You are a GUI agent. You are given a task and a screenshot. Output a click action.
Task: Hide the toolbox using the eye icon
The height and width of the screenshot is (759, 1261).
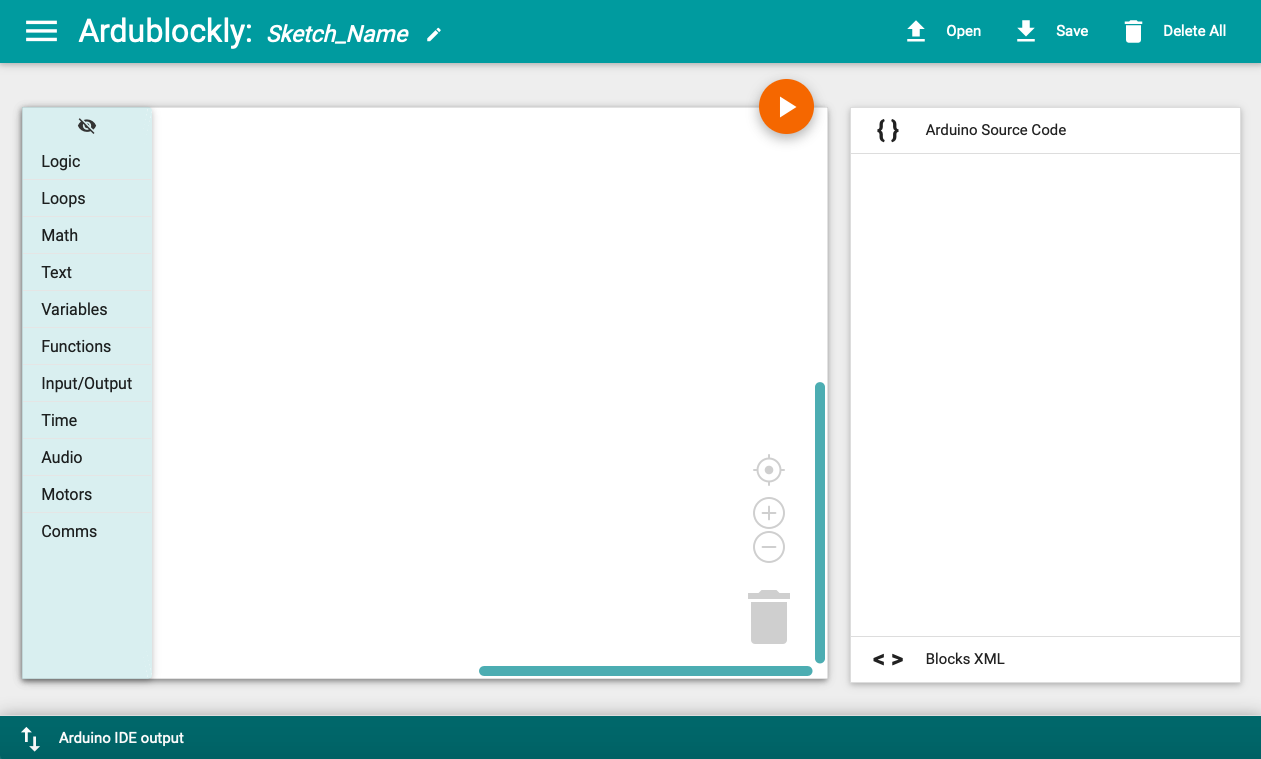click(x=87, y=126)
